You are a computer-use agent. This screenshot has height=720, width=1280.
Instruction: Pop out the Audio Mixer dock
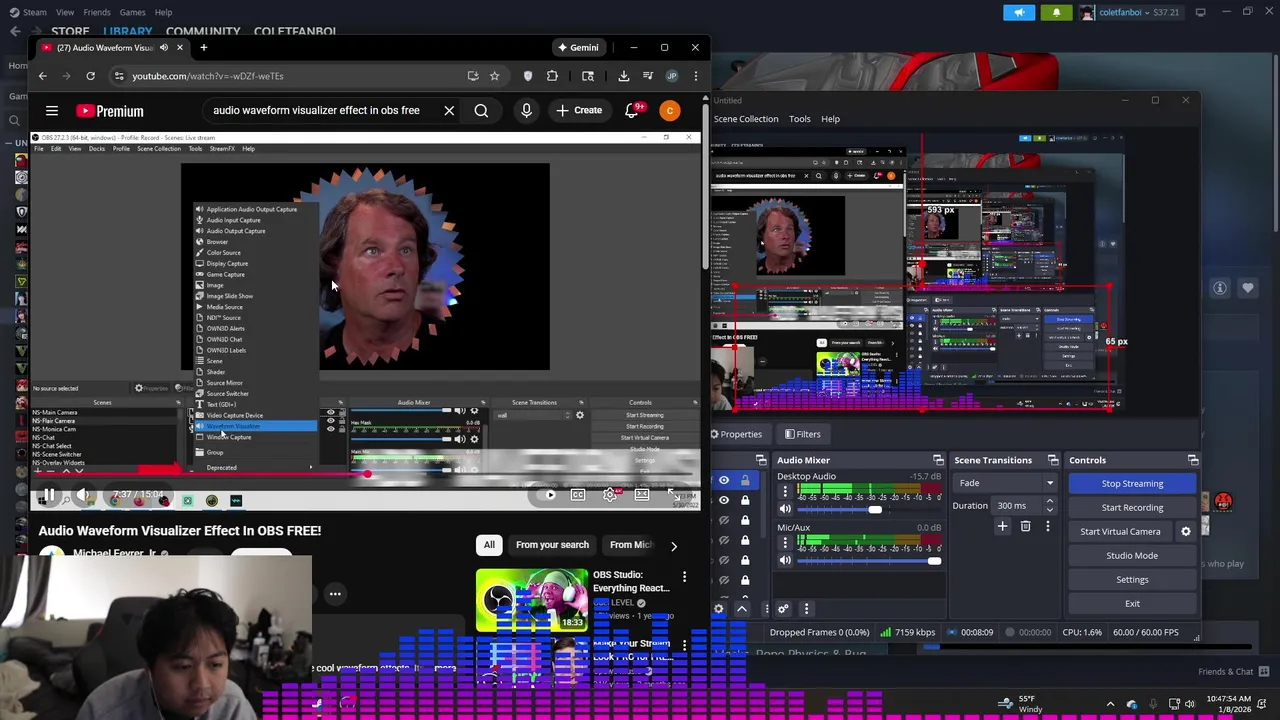(x=940, y=460)
